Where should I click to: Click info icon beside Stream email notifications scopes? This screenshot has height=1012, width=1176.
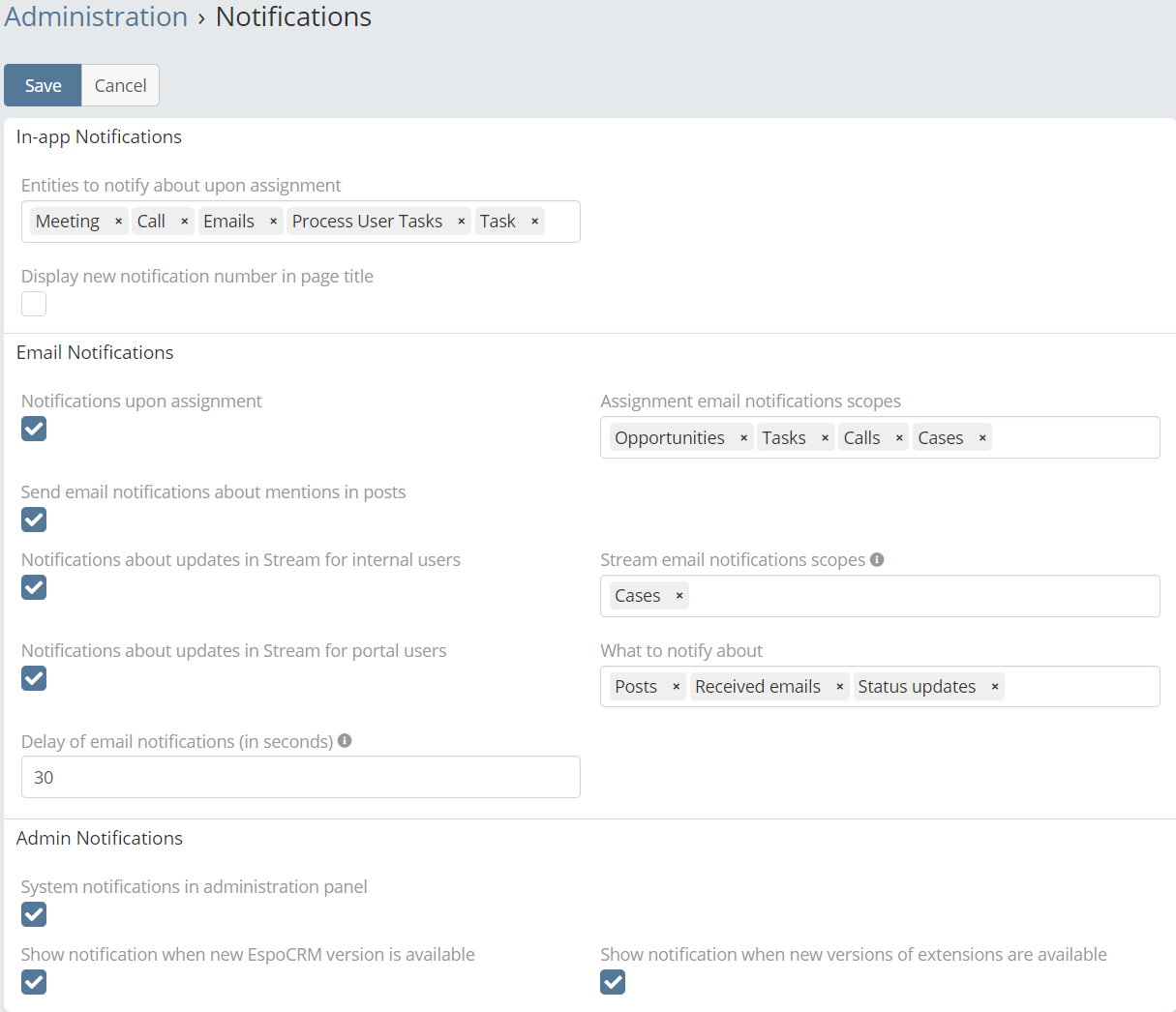877,559
